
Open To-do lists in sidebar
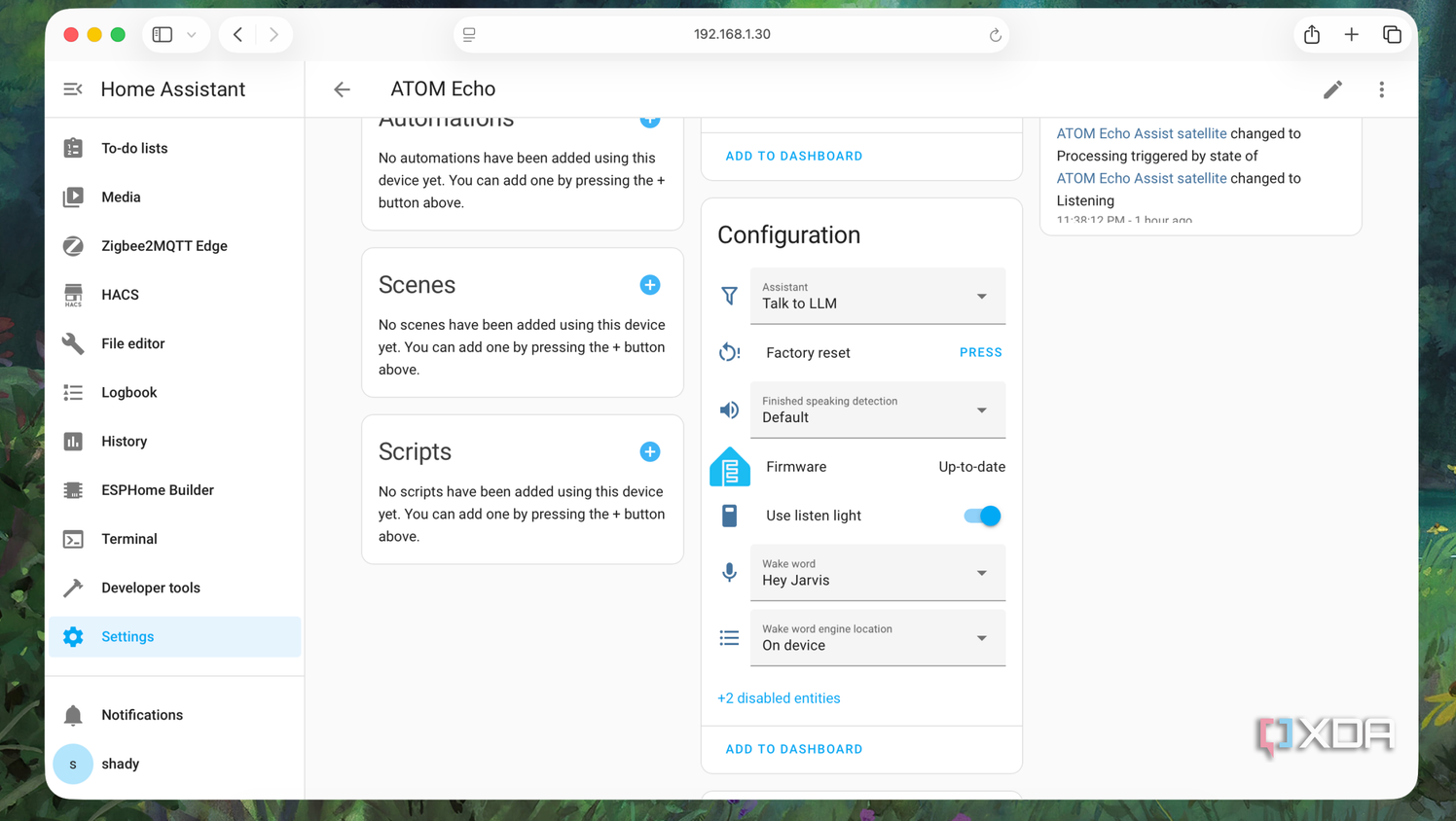pyautogui.click(x=175, y=148)
